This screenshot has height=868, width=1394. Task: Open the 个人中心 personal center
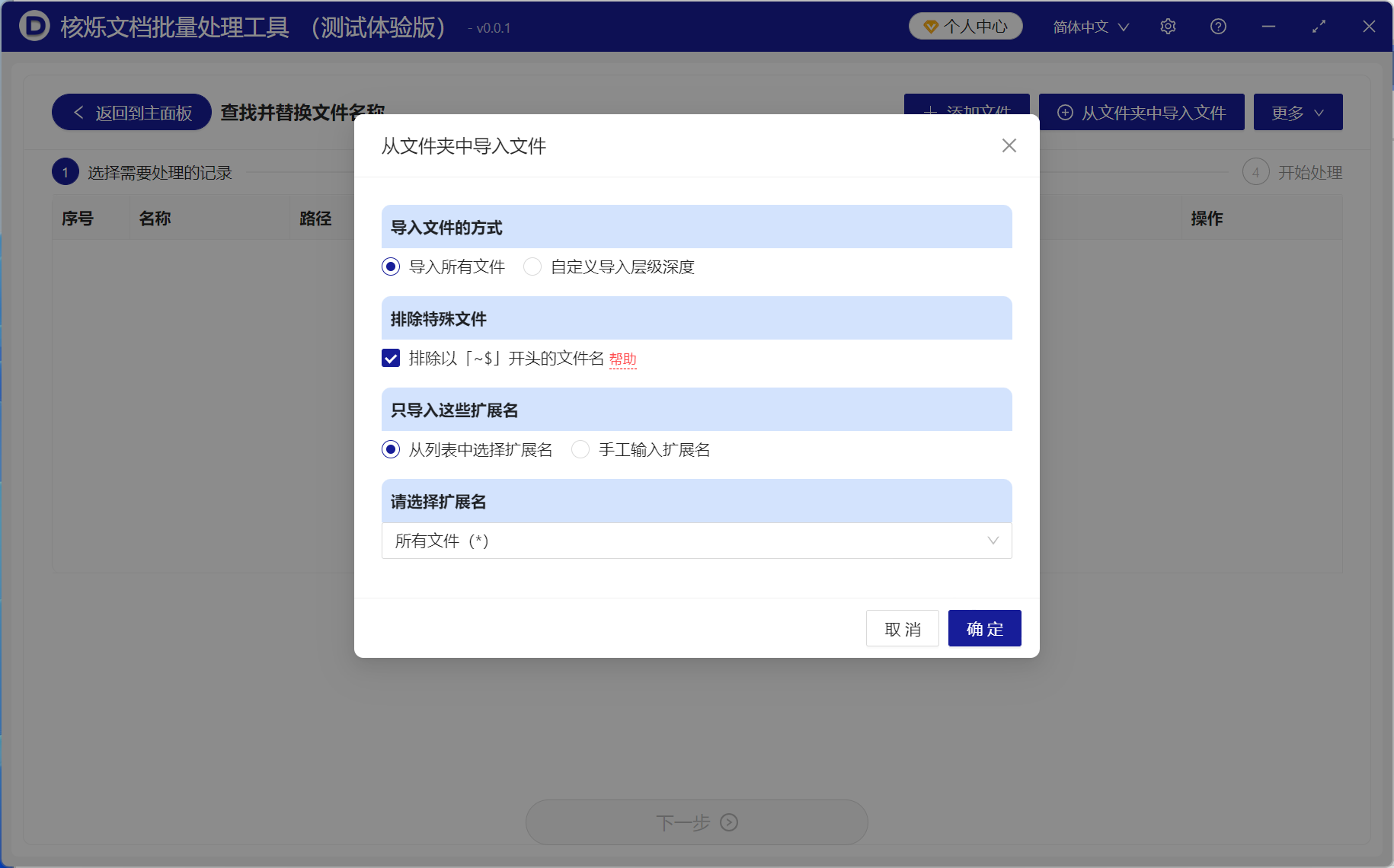point(965,27)
